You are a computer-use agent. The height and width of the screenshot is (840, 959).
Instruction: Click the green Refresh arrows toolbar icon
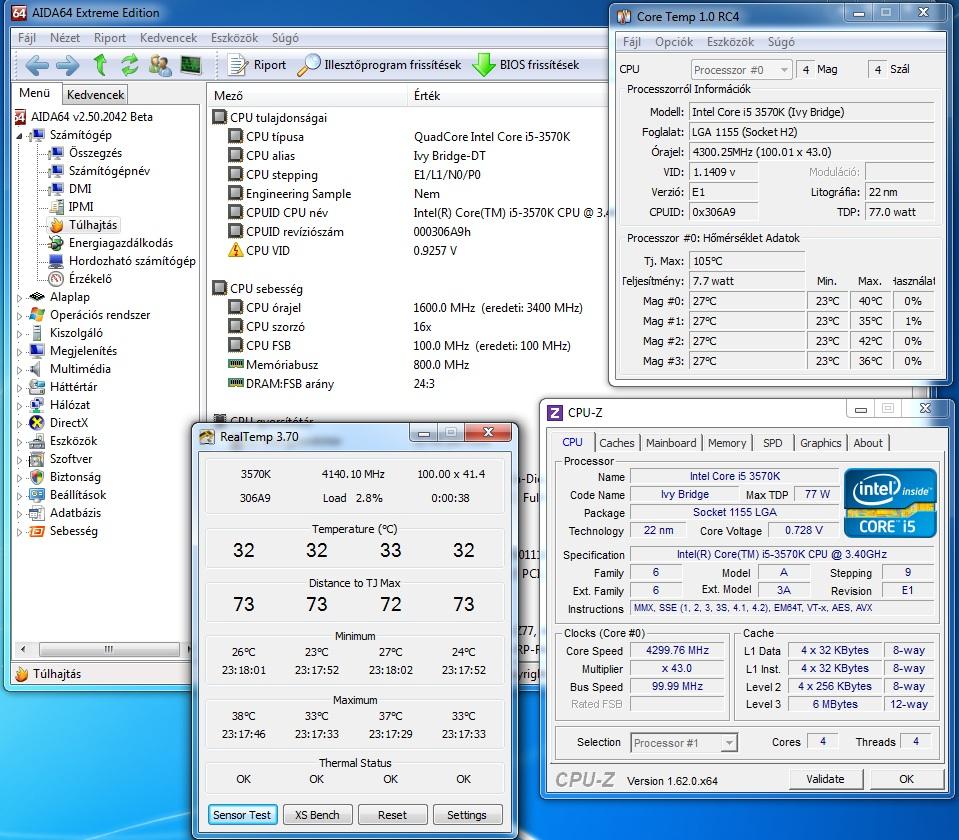click(130, 65)
